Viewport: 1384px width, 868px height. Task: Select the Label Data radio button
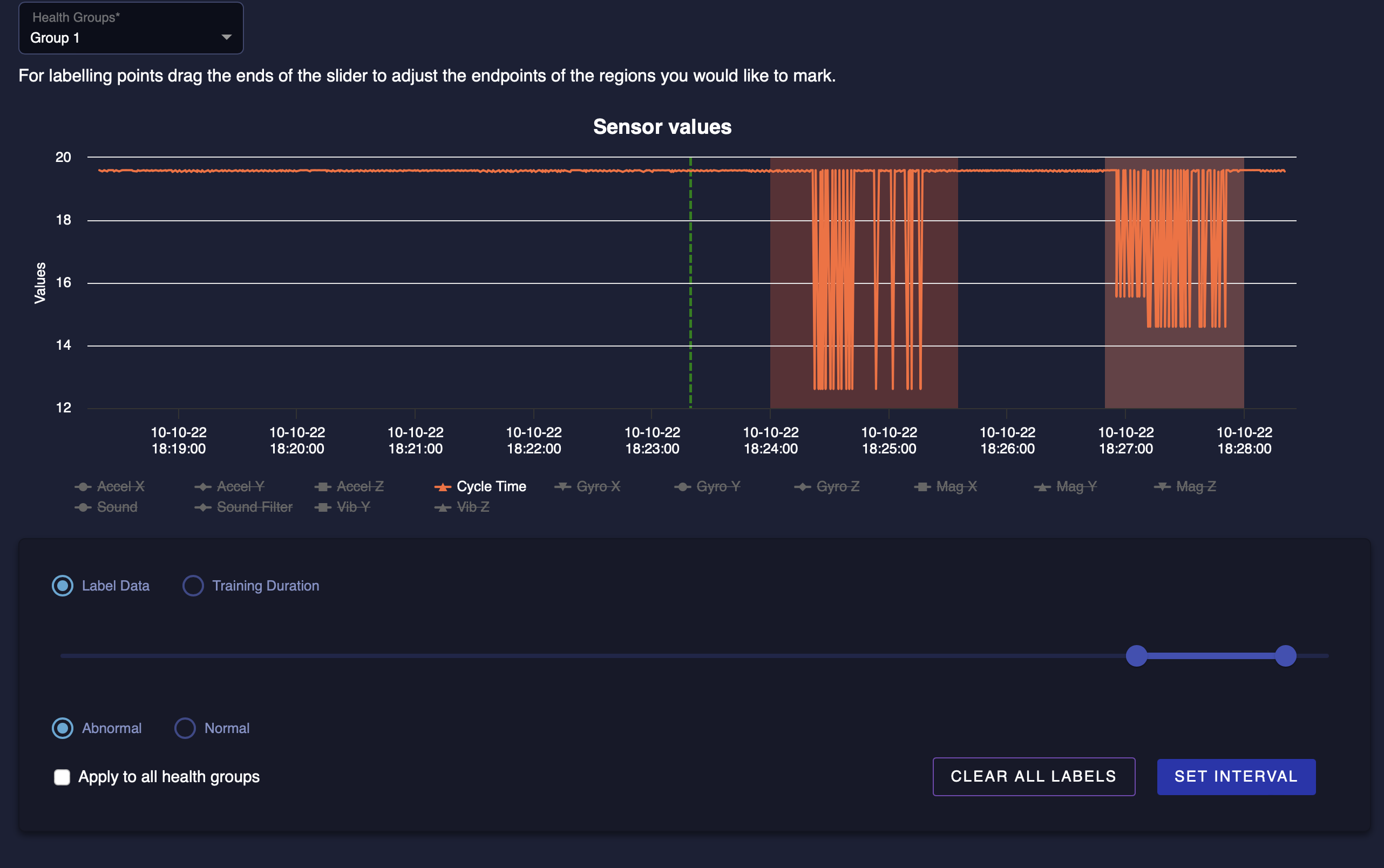[x=63, y=586]
